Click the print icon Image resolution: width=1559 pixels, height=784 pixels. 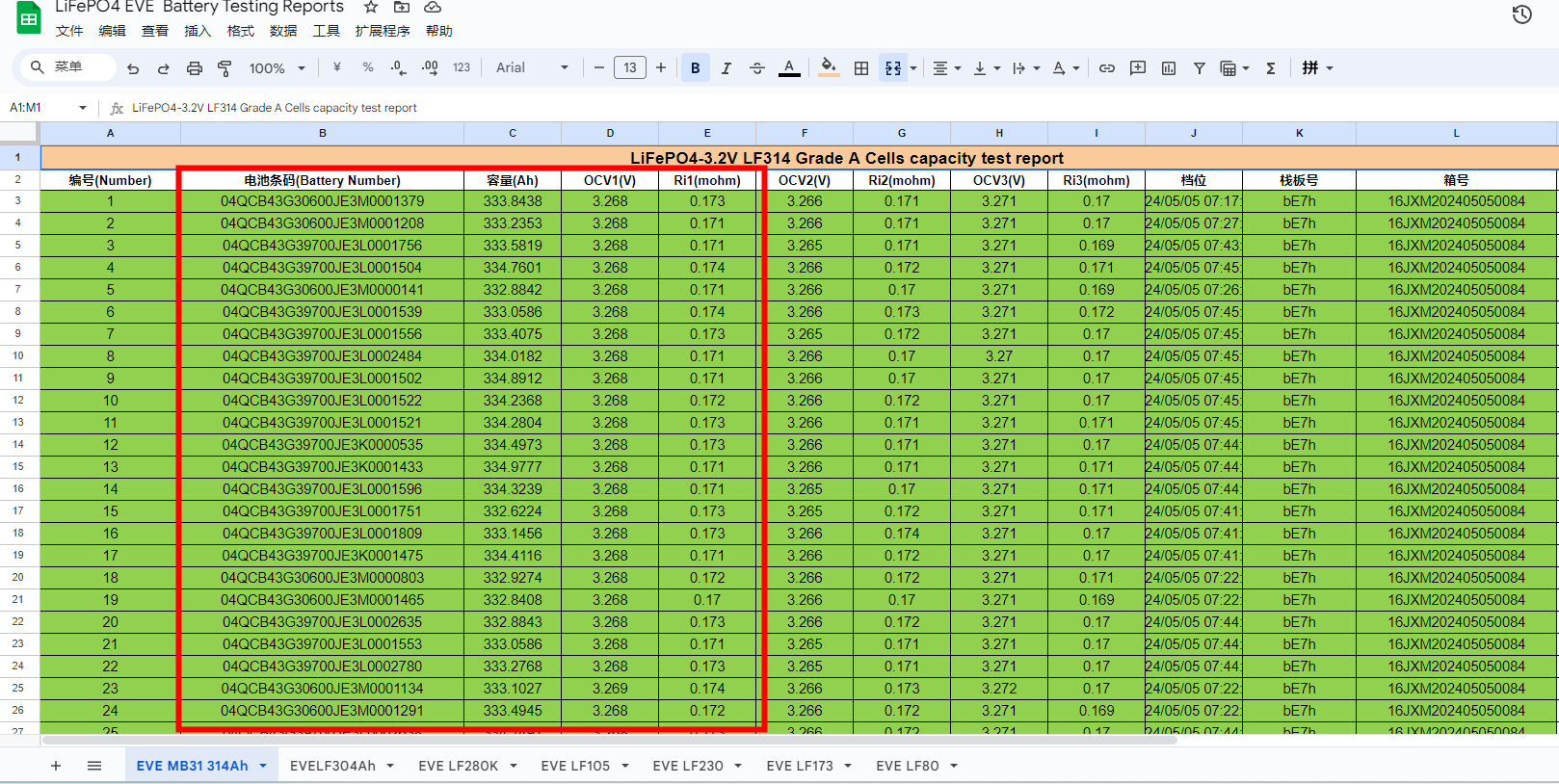195,68
